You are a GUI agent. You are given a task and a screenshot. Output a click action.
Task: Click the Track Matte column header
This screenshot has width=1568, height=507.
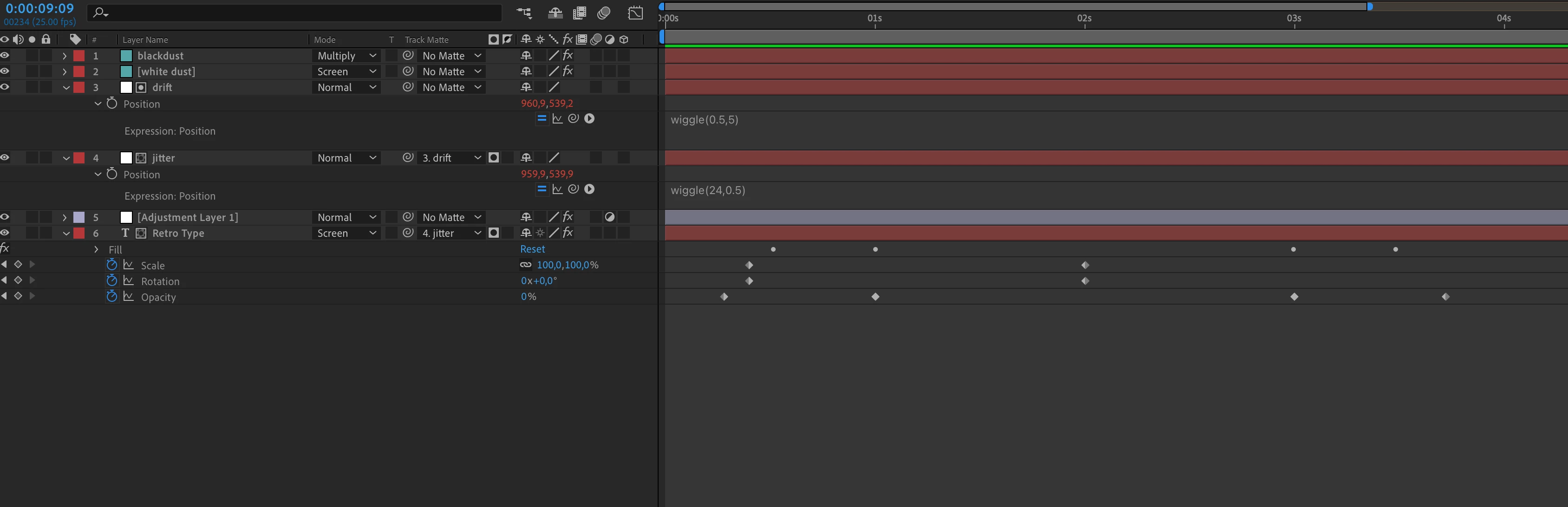[x=426, y=39]
